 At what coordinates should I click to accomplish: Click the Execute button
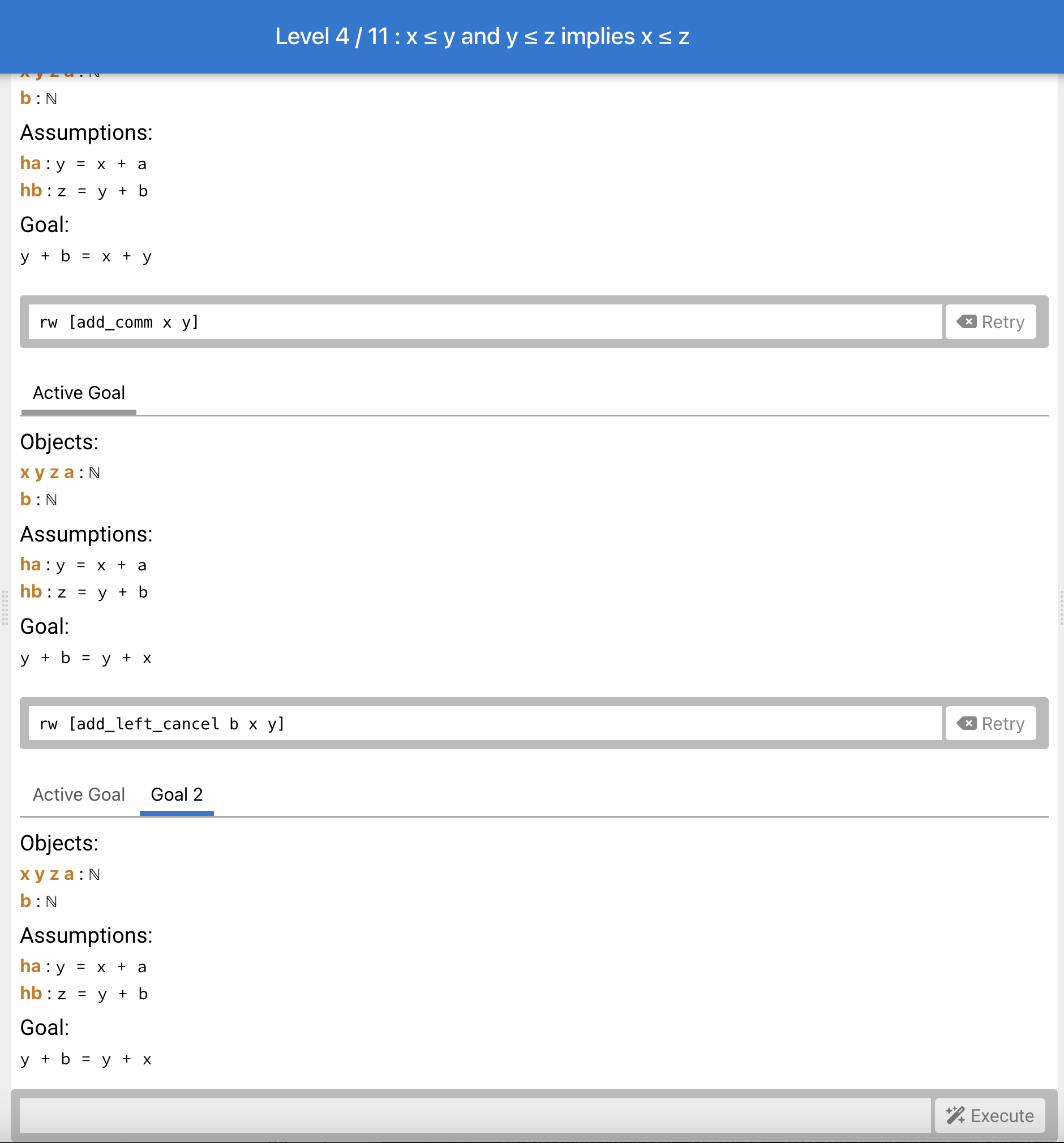click(989, 1115)
